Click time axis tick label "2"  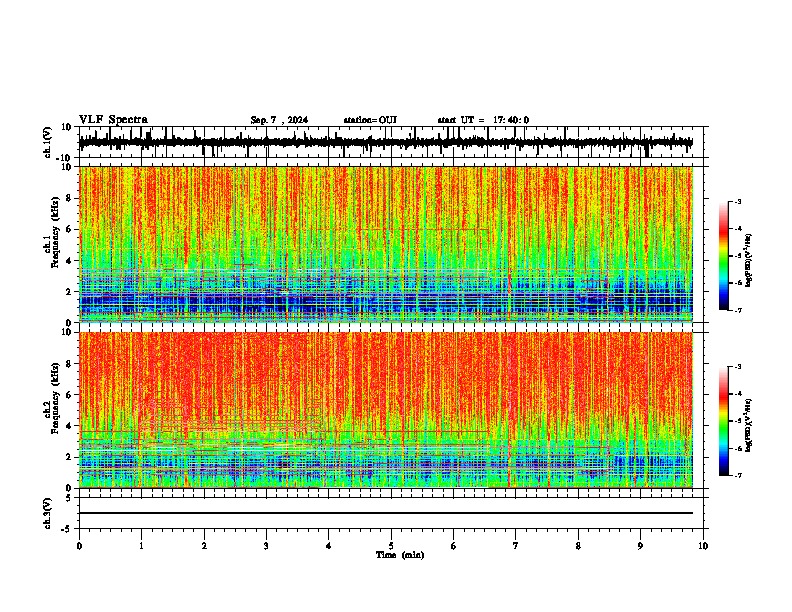coord(204,546)
